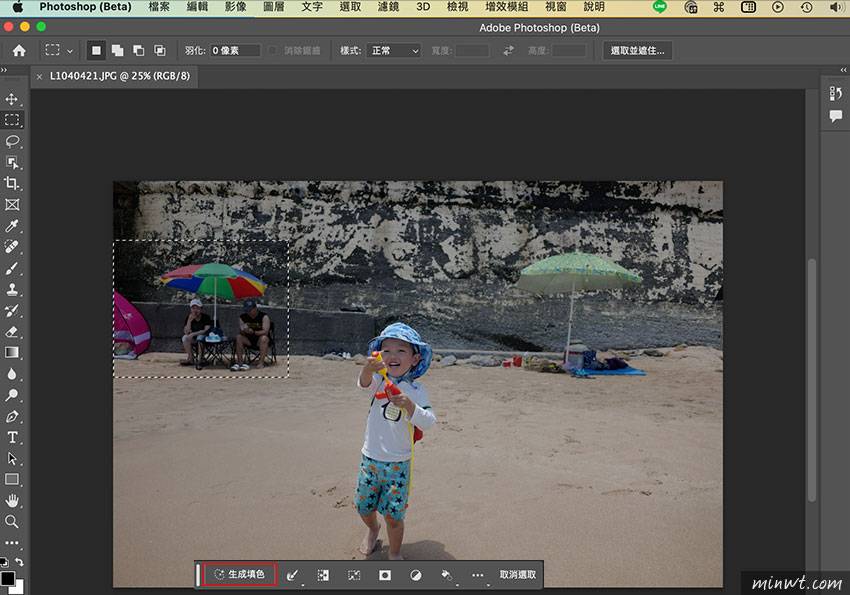The image size is (850, 595).
Task: Select the Type tool
Action: 13,436
